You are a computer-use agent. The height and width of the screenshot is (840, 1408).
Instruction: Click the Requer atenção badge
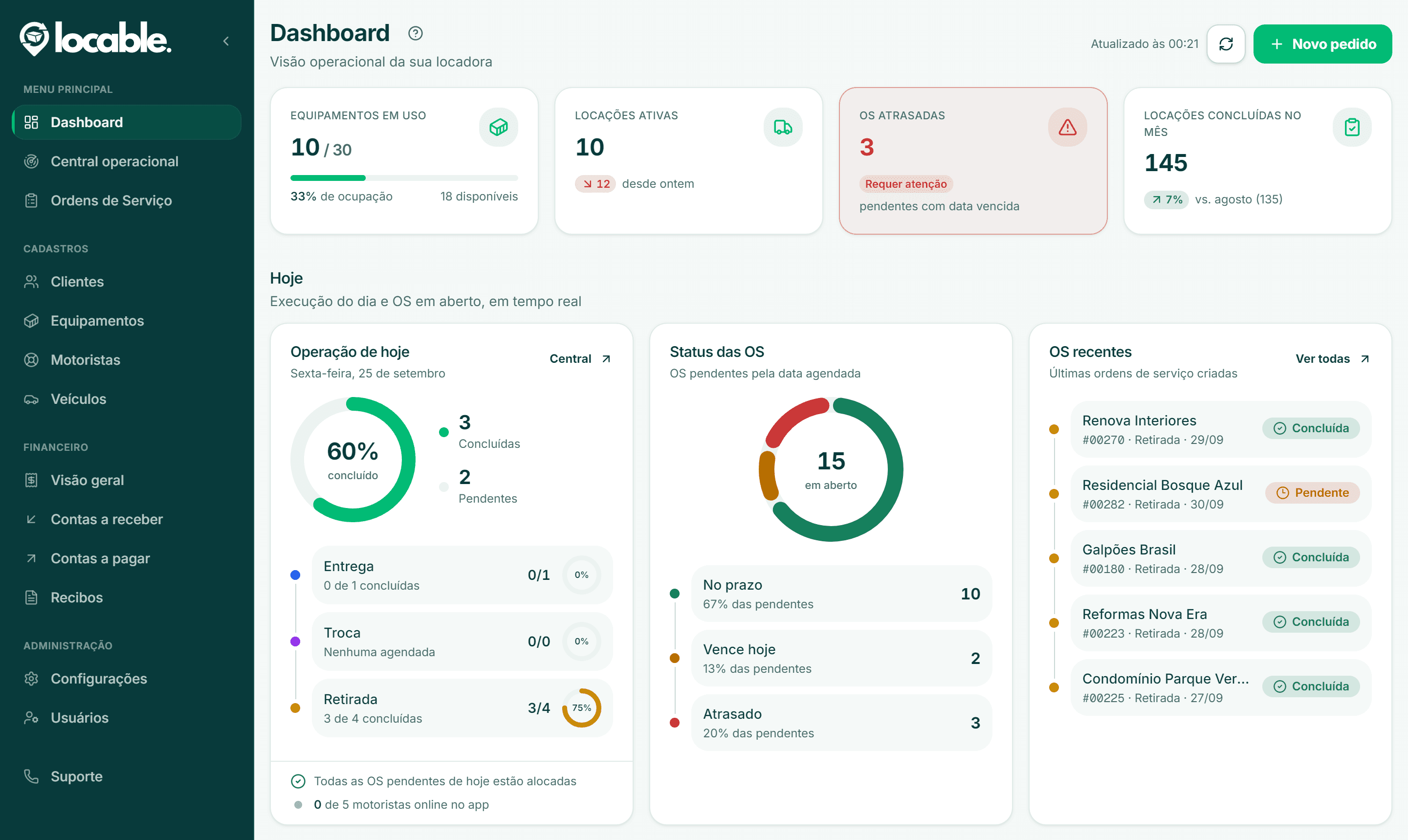click(x=906, y=184)
